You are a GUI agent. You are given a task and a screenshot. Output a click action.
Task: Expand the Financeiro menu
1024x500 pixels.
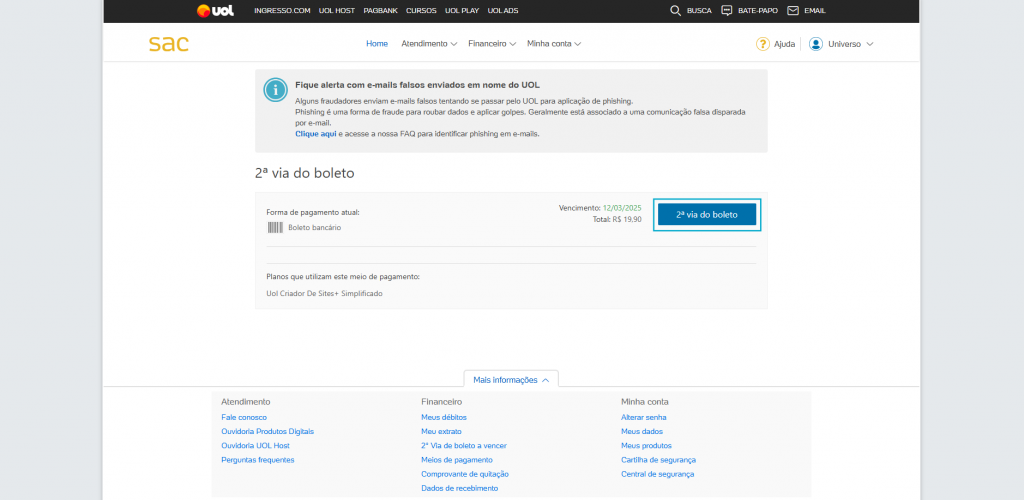click(492, 44)
